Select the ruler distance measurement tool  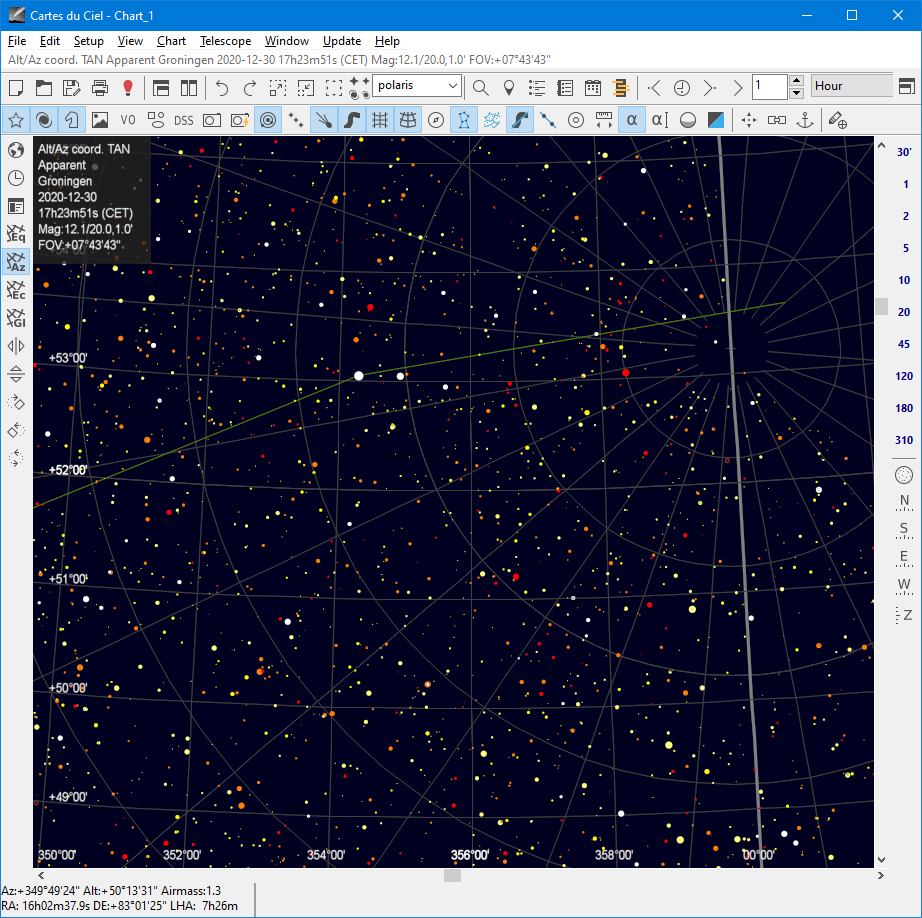[604, 121]
